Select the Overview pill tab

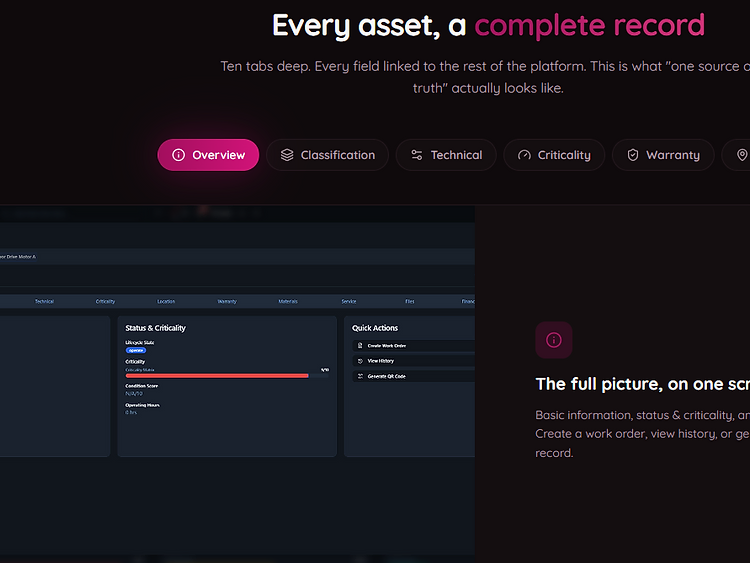(208, 155)
